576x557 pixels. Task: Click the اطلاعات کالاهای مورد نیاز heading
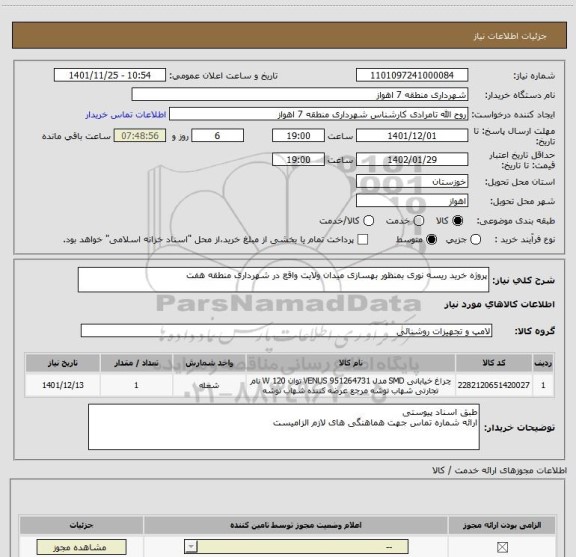[500, 304]
